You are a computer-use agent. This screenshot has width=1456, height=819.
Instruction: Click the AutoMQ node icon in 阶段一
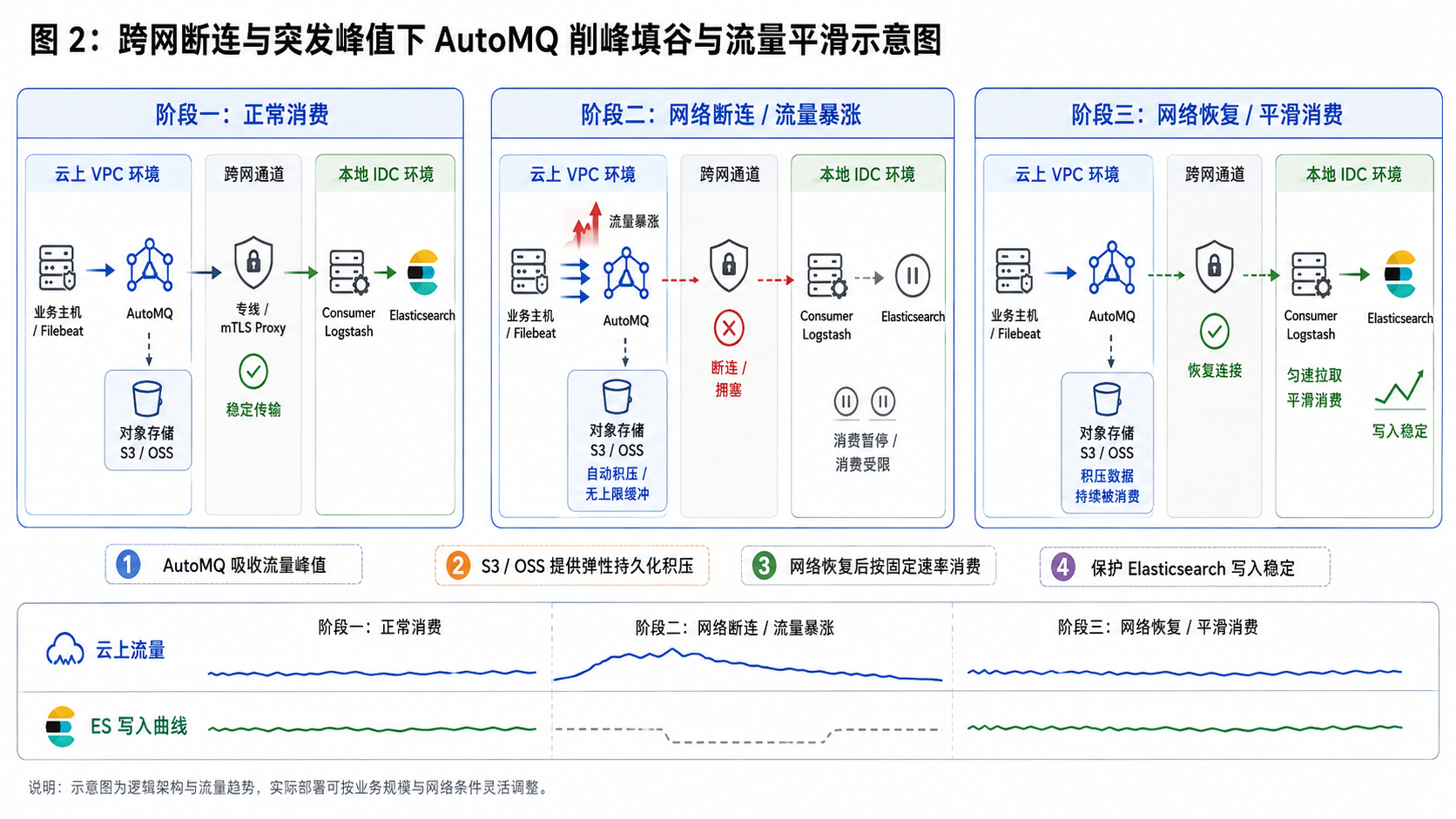tap(150, 265)
